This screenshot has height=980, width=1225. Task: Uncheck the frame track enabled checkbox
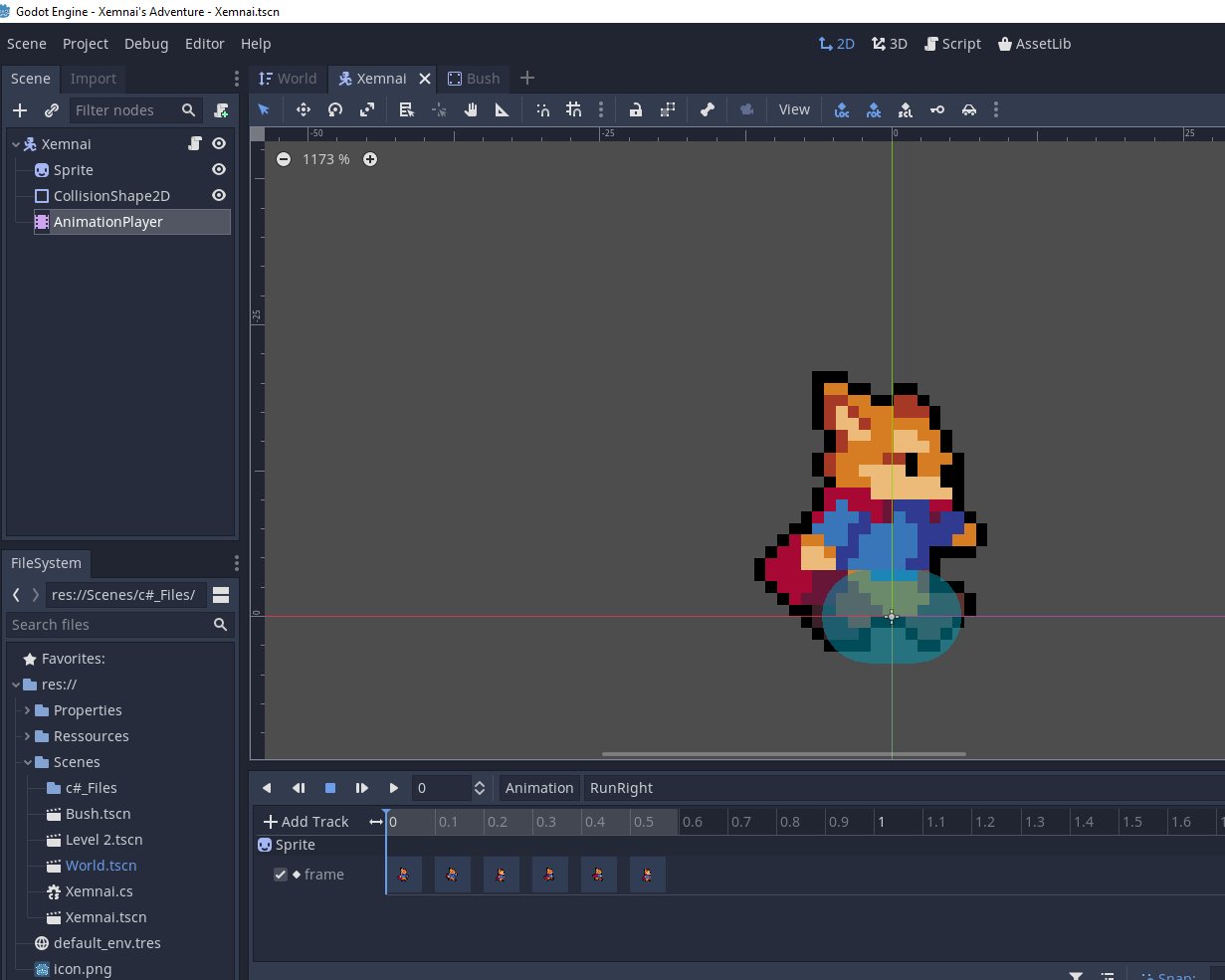pyautogui.click(x=281, y=875)
